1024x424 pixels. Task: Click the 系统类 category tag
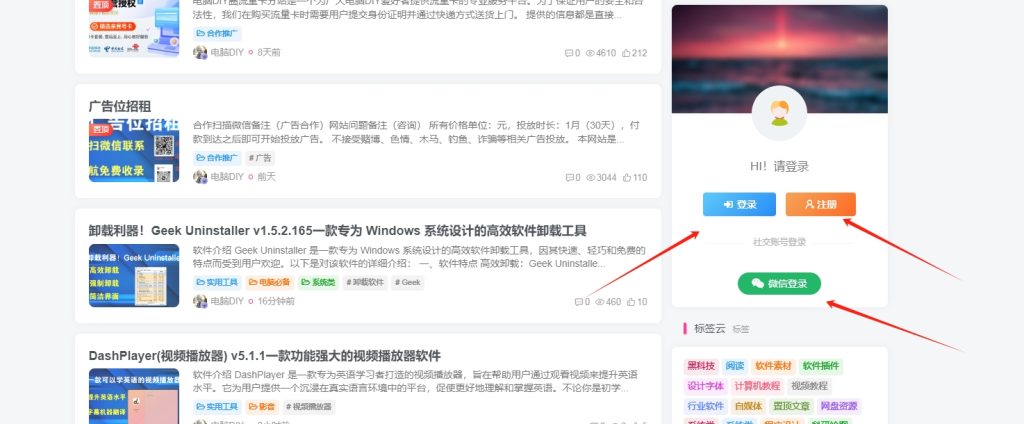(319, 283)
